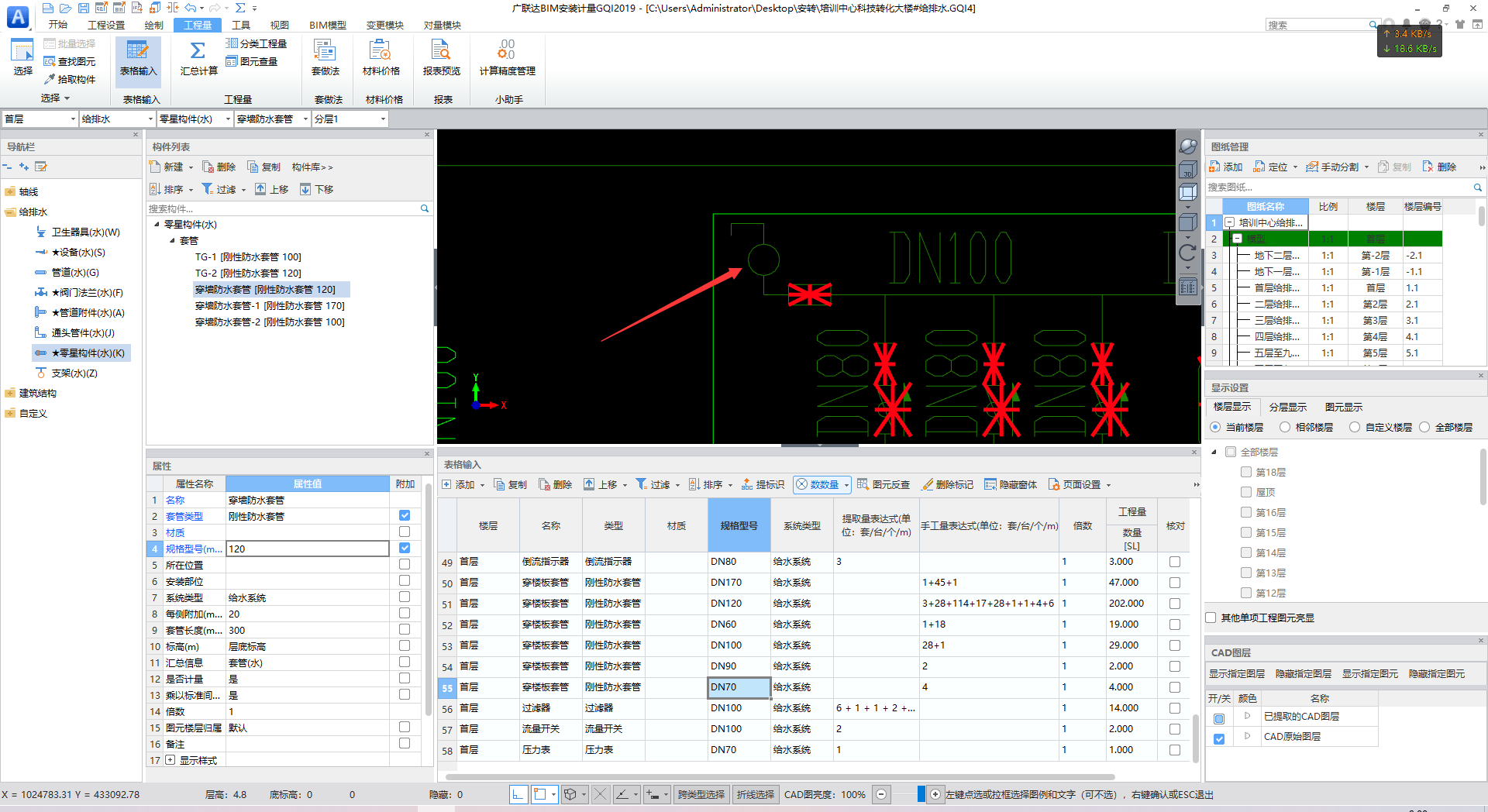Select TG-1 [刚性防水套管 100] component
Image resolution: width=1488 pixels, height=812 pixels.
[x=248, y=256]
